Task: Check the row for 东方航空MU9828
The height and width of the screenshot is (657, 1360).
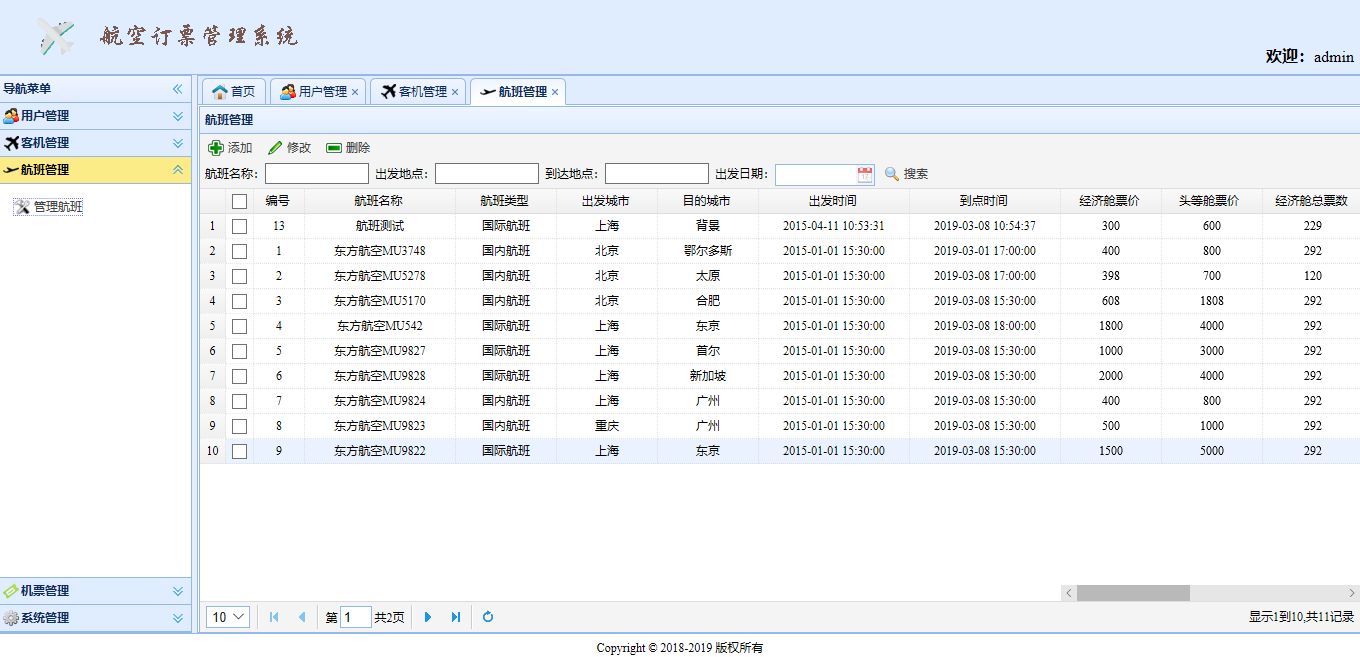Action: tap(239, 376)
